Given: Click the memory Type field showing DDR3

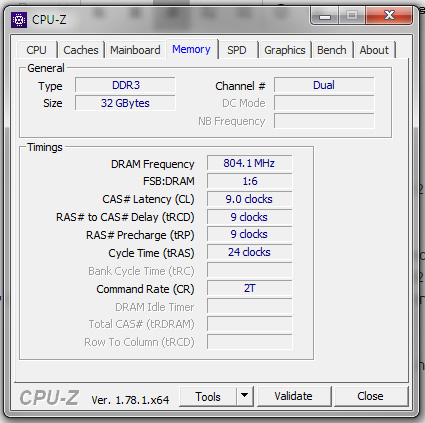Looking at the screenshot, I should (x=125, y=85).
